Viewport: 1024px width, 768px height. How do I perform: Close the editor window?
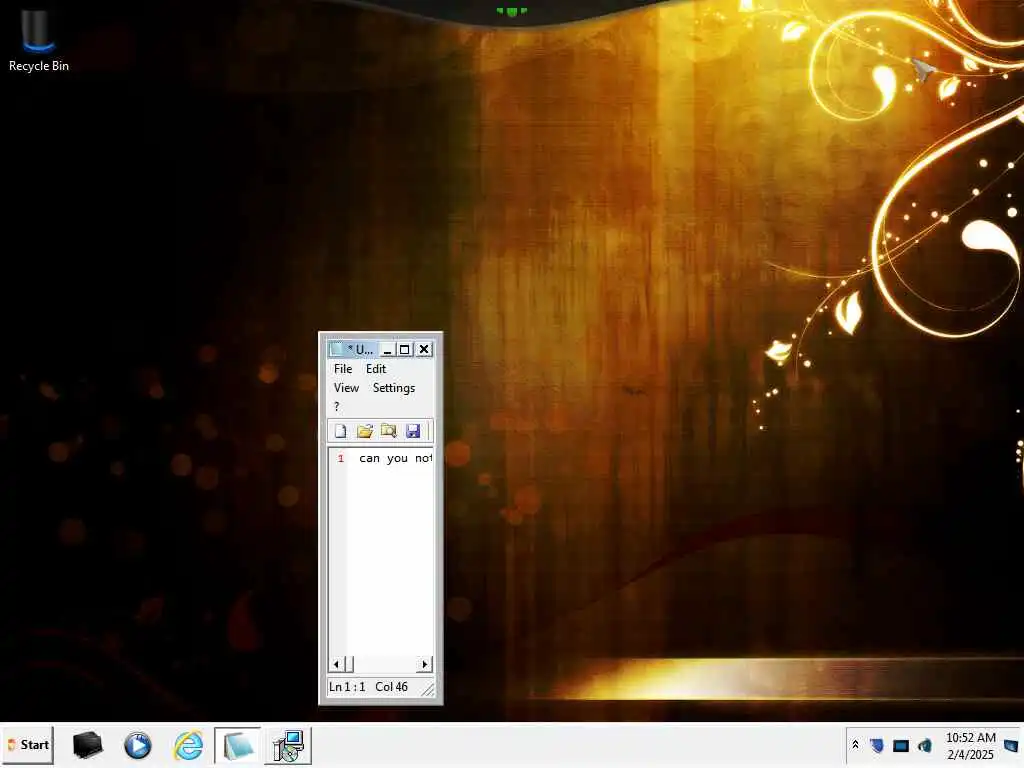point(424,349)
